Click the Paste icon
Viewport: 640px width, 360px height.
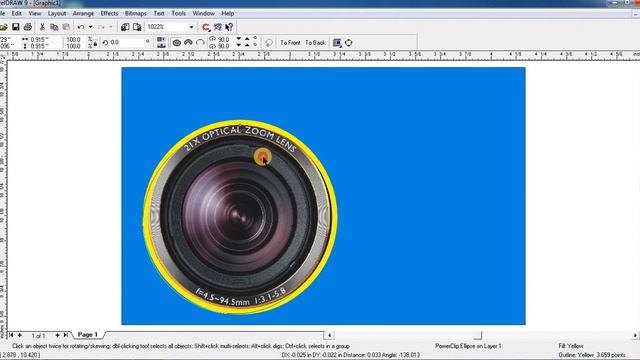pyautogui.click(x=66, y=27)
